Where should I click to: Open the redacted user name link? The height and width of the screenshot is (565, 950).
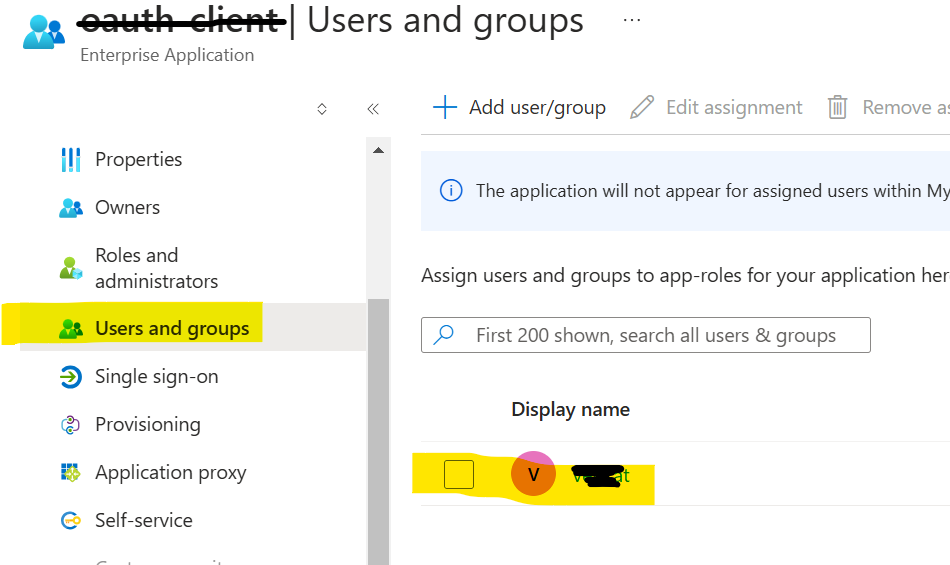pos(601,476)
